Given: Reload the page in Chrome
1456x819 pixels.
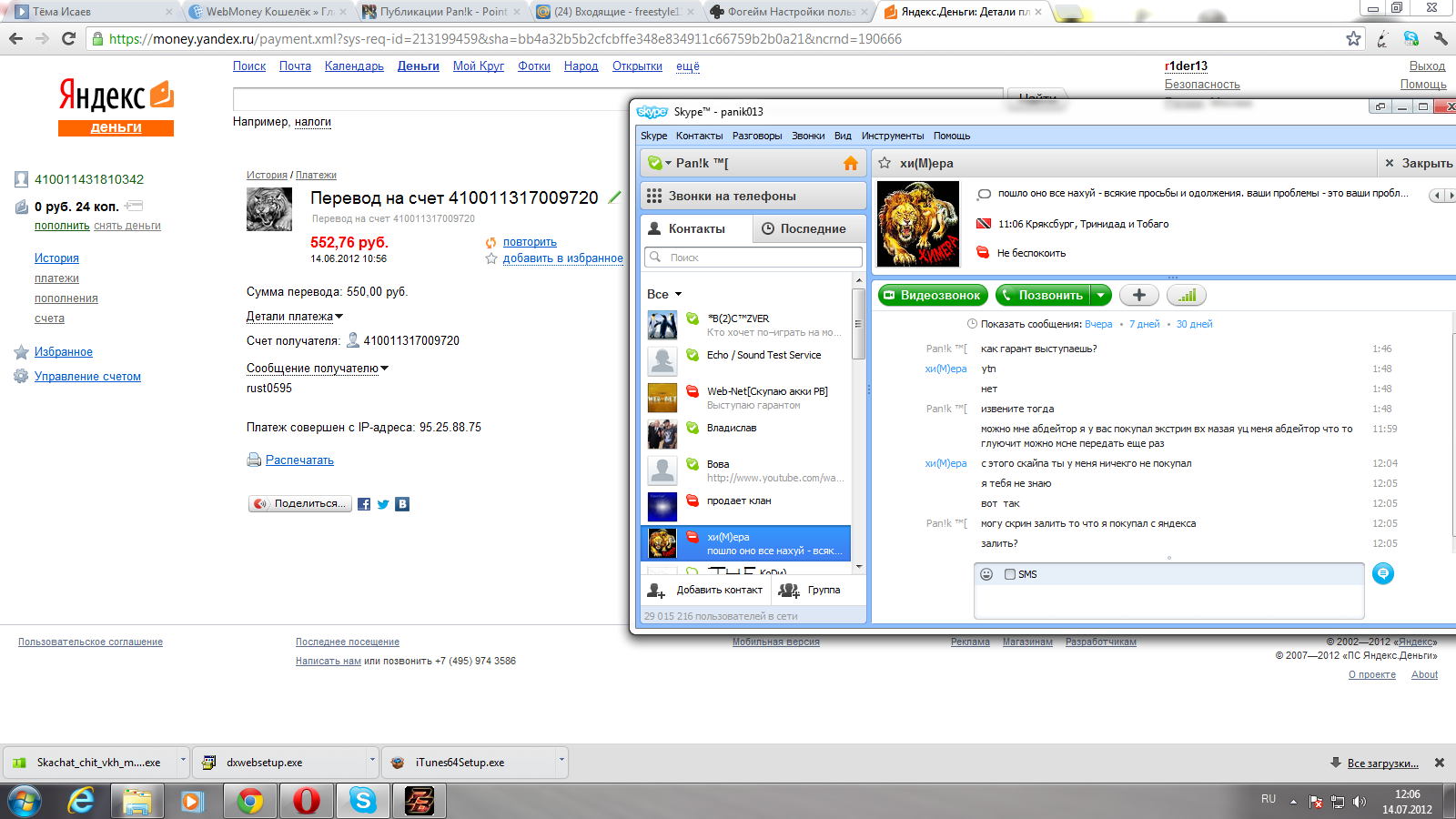Looking at the screenshot, I should pos(68,38).
